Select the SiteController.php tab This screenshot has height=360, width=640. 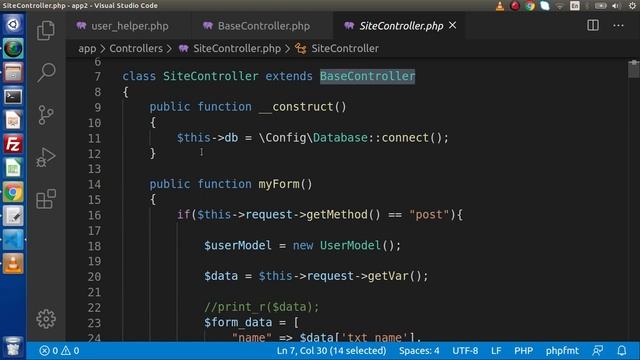[x=400, y=26]
